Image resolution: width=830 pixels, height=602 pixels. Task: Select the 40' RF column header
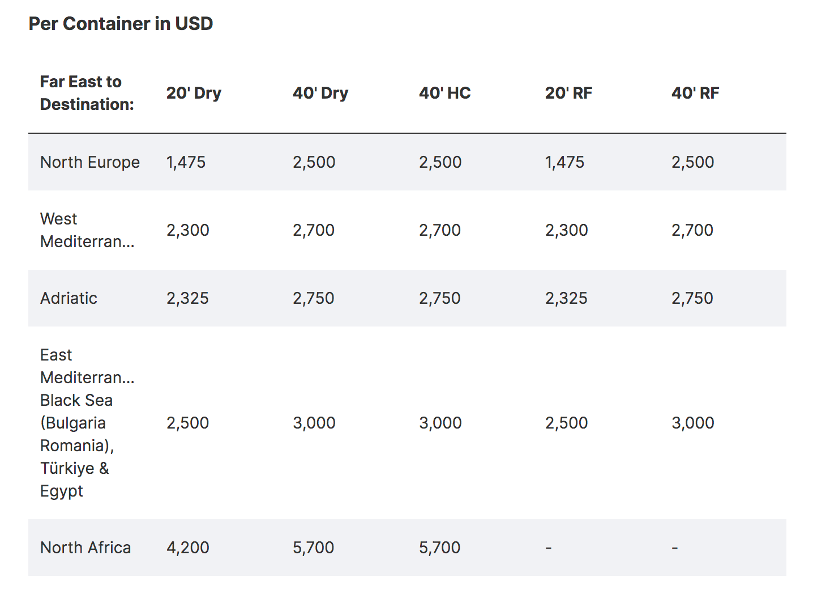click(695, 93)
